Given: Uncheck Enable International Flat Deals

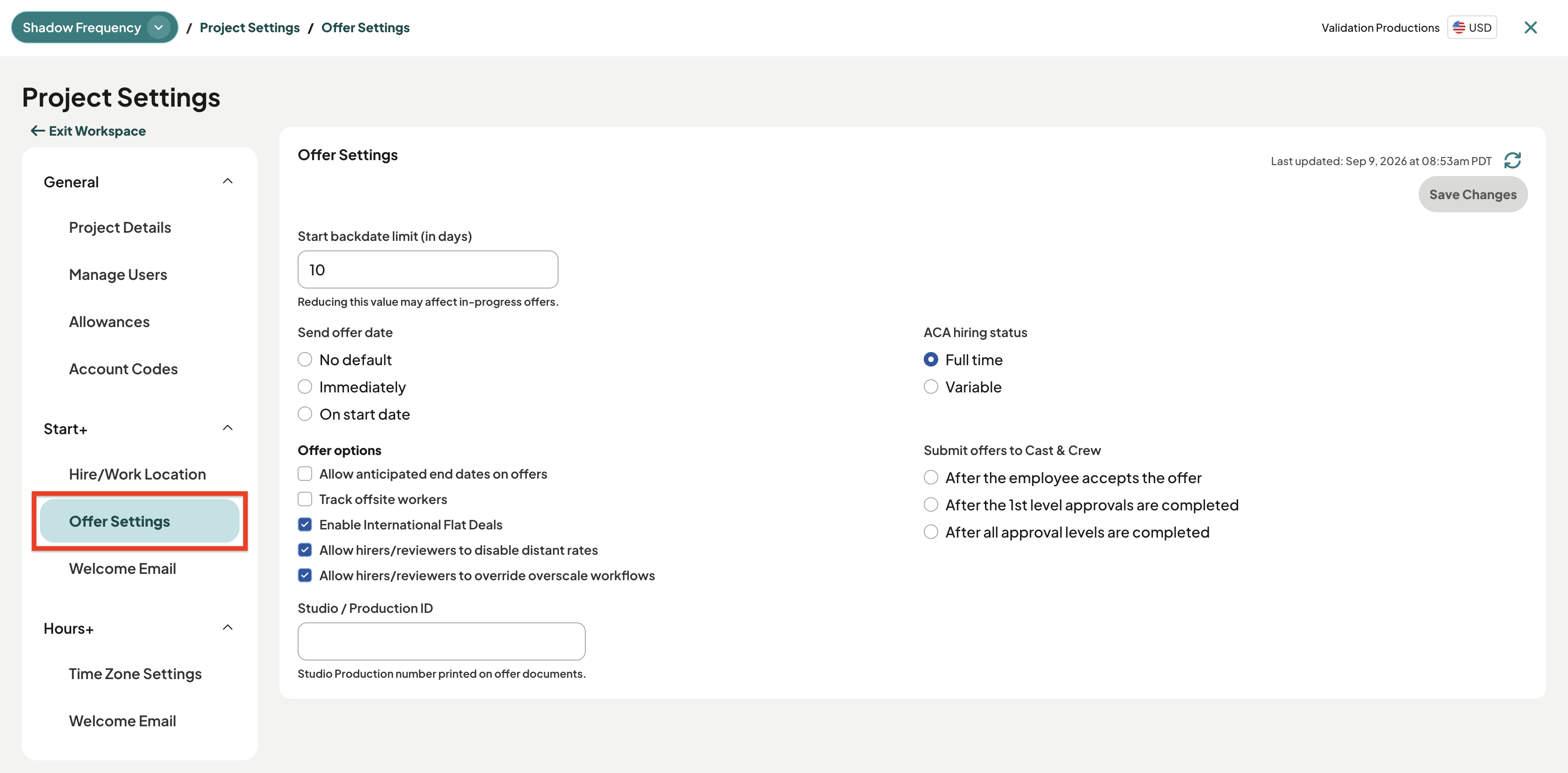Looking at the screenshot, I should point(305,525).
